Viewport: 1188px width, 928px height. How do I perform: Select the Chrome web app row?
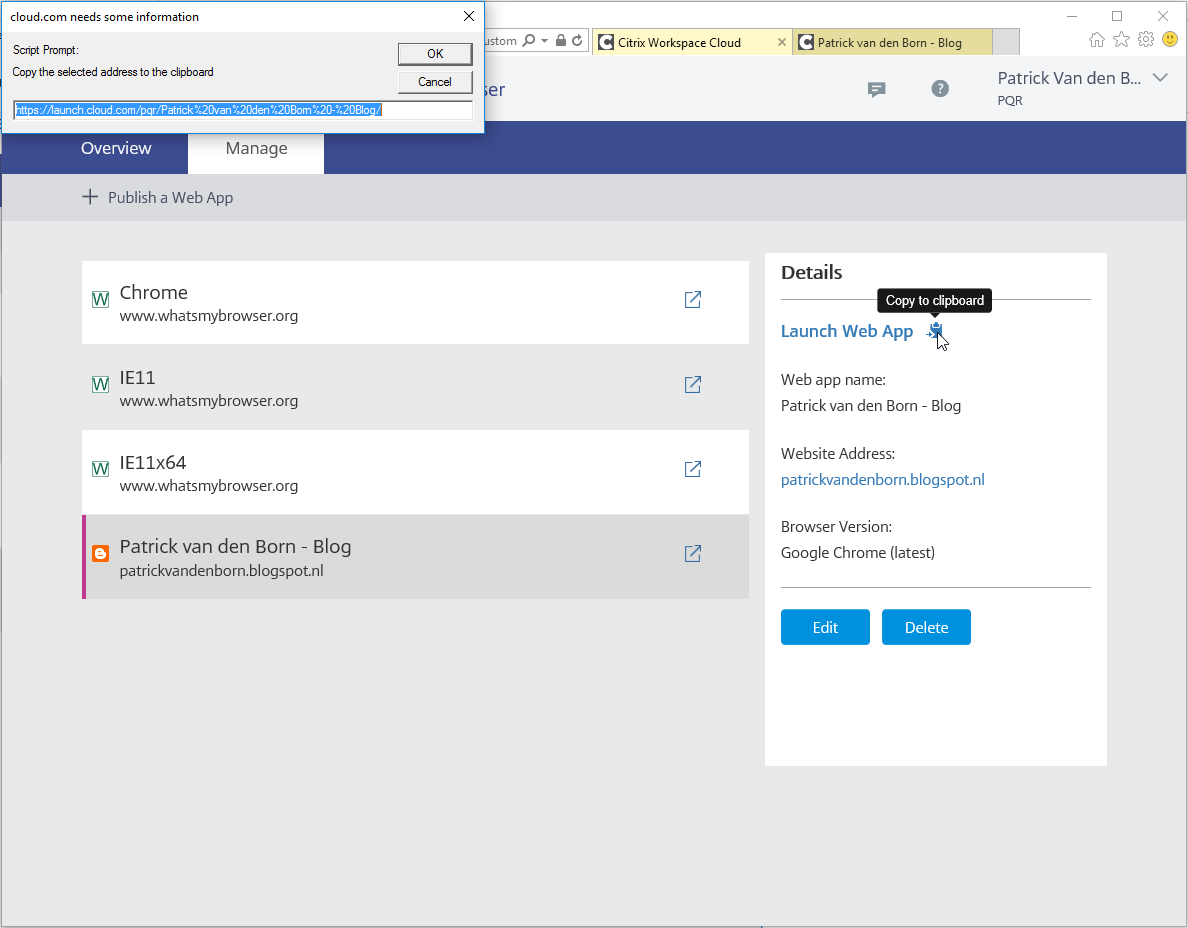coord(415,302)
